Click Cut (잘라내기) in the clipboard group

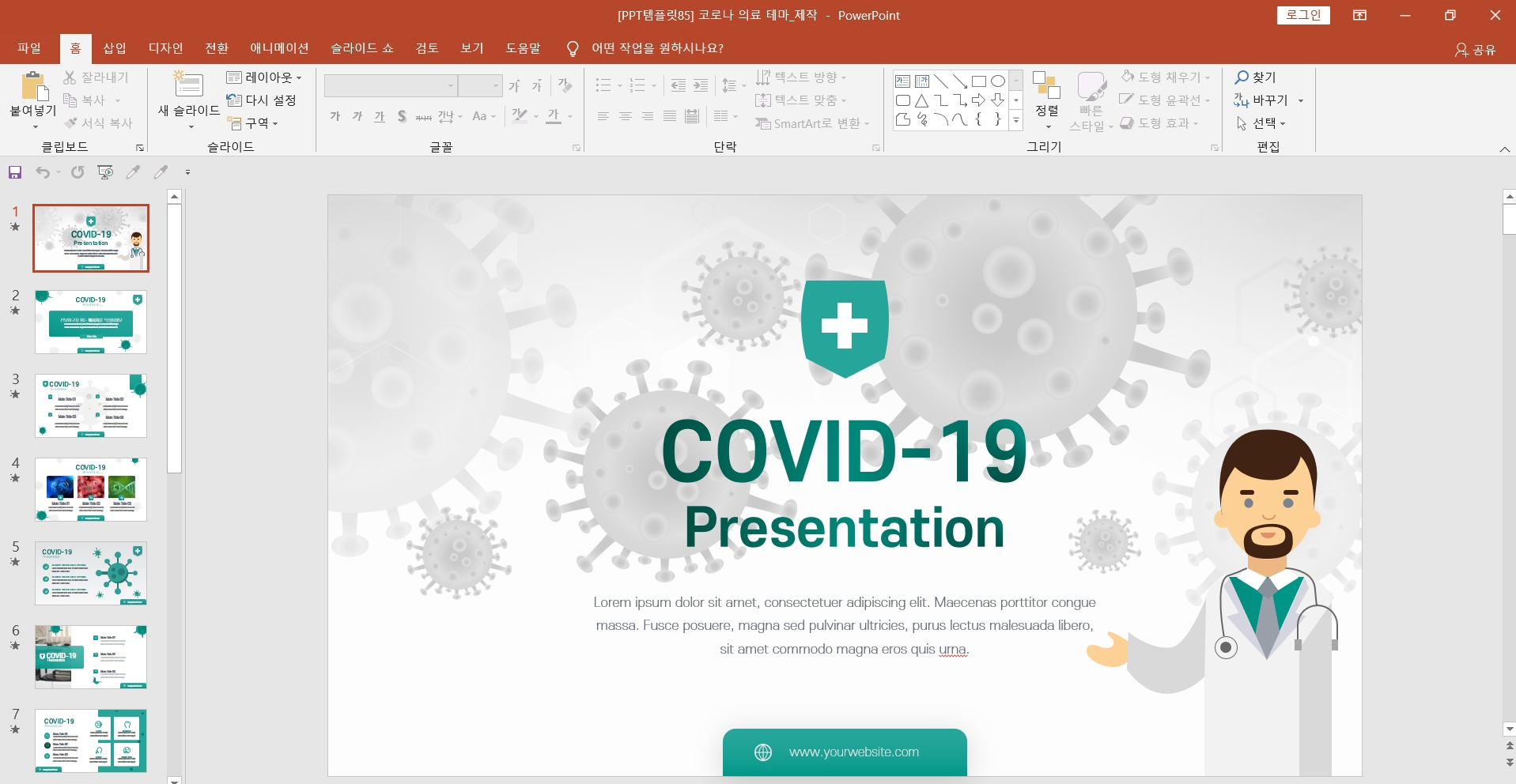(x=96, y=77)
